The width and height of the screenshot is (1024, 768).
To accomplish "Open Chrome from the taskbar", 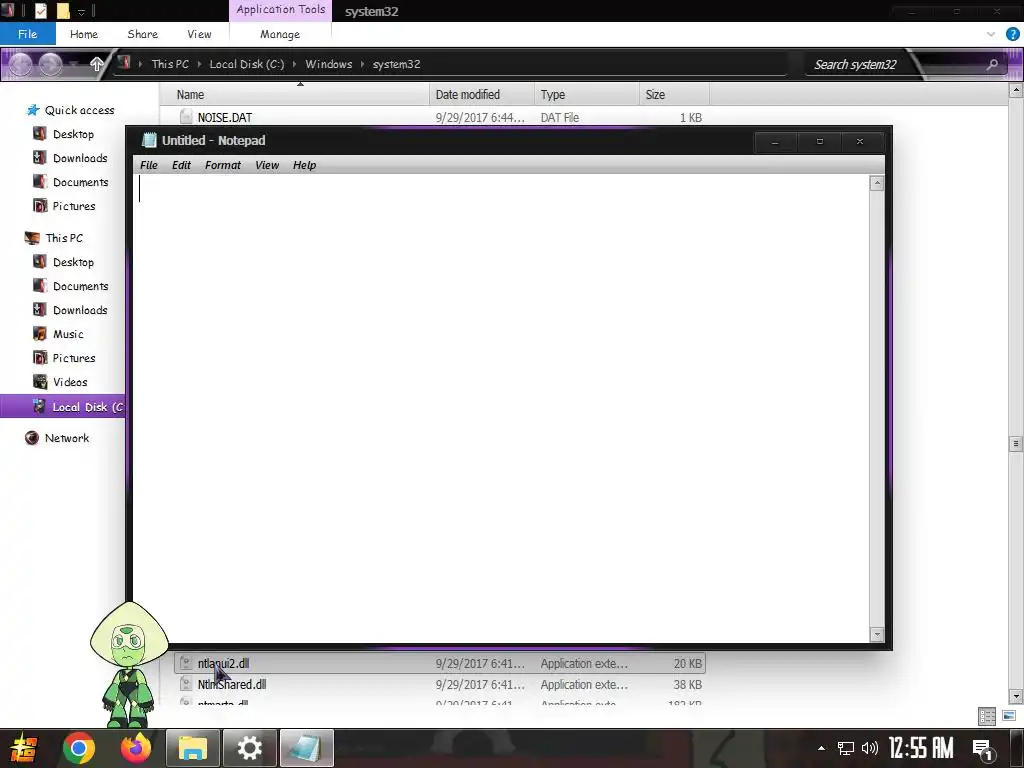I will pos(79,748).
